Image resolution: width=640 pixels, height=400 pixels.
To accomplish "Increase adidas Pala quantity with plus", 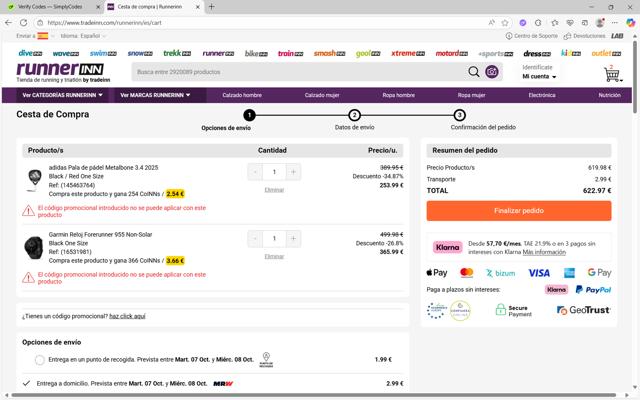I will (293, 172).
